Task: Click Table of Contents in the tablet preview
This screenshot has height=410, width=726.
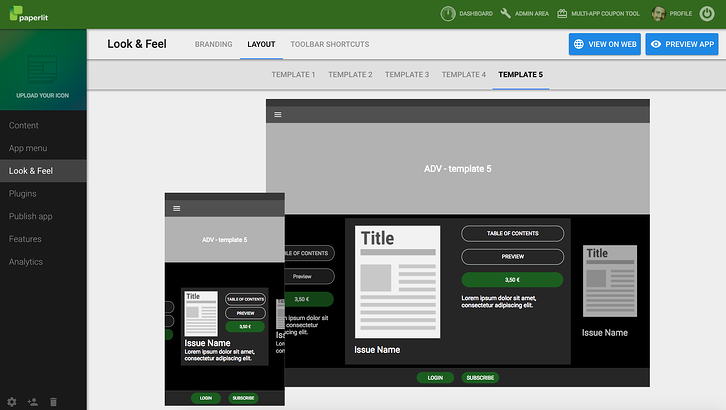Action: (513, 234)
